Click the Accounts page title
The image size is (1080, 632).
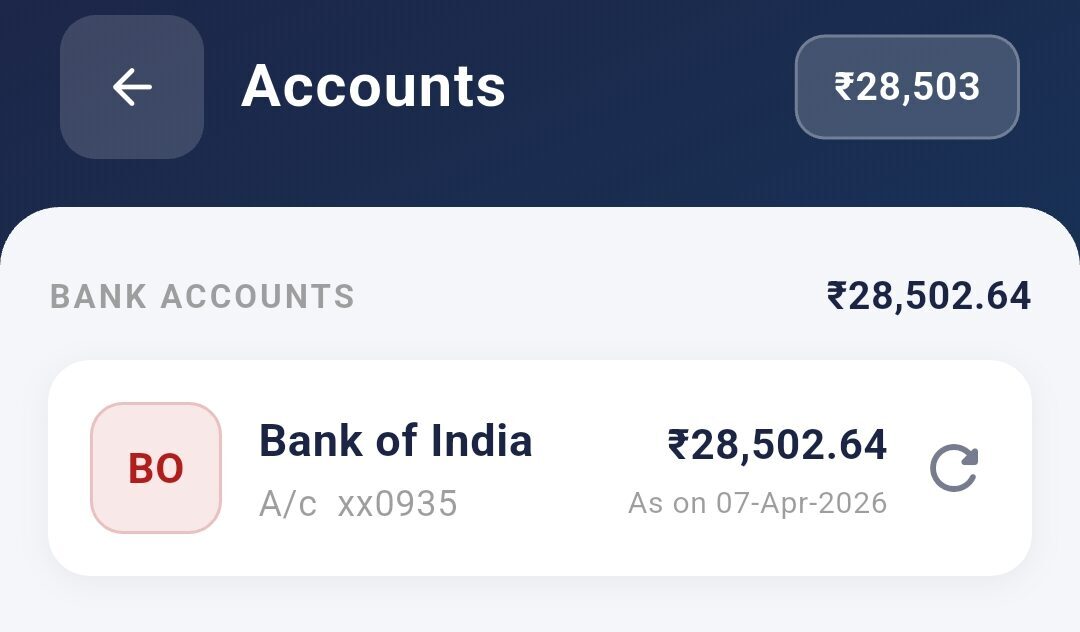click(x=373, y=86)
